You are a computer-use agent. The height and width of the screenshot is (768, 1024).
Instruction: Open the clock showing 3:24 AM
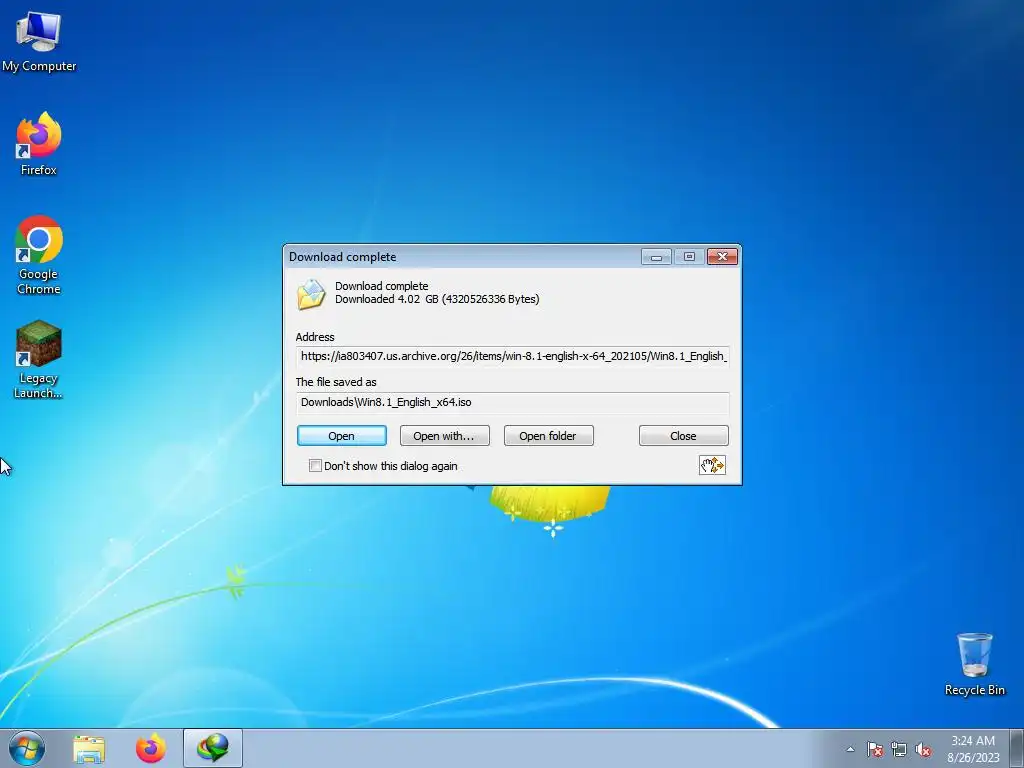tap(973, 748)
